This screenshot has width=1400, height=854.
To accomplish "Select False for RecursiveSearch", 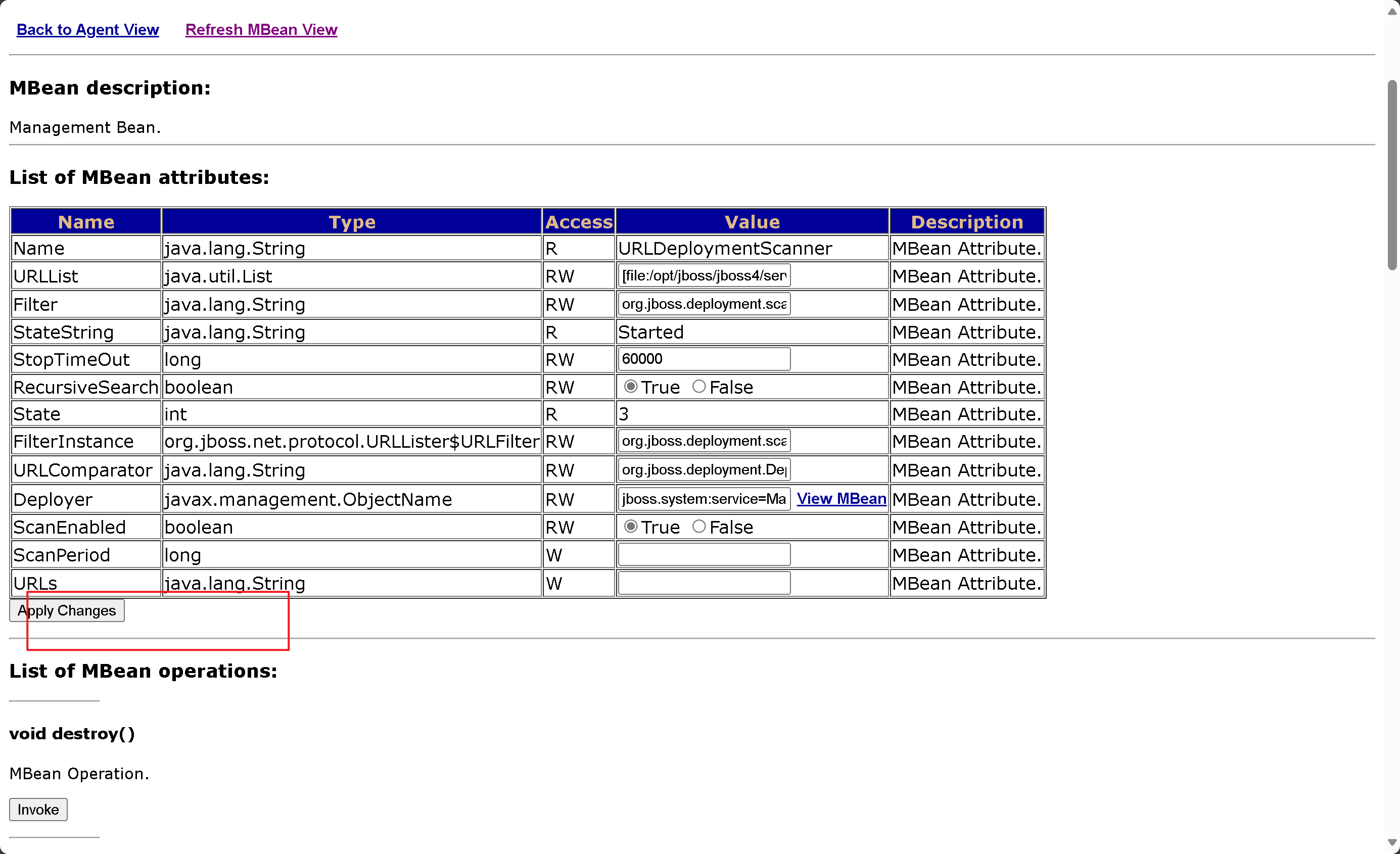I will 699,387.
